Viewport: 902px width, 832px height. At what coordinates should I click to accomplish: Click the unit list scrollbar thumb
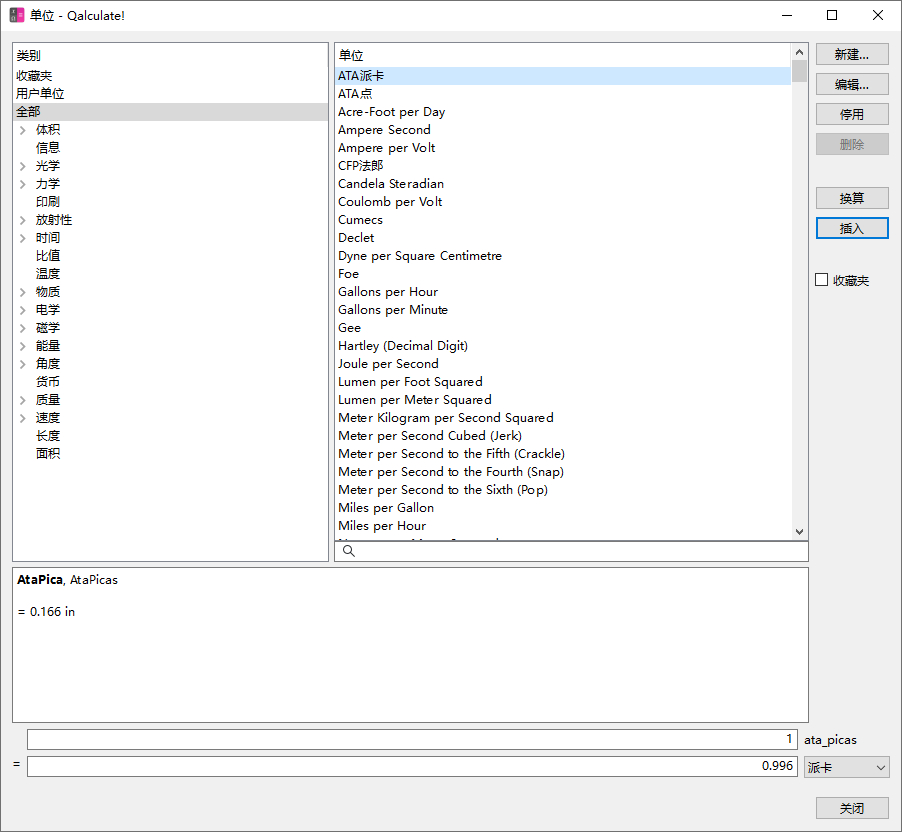799,71
